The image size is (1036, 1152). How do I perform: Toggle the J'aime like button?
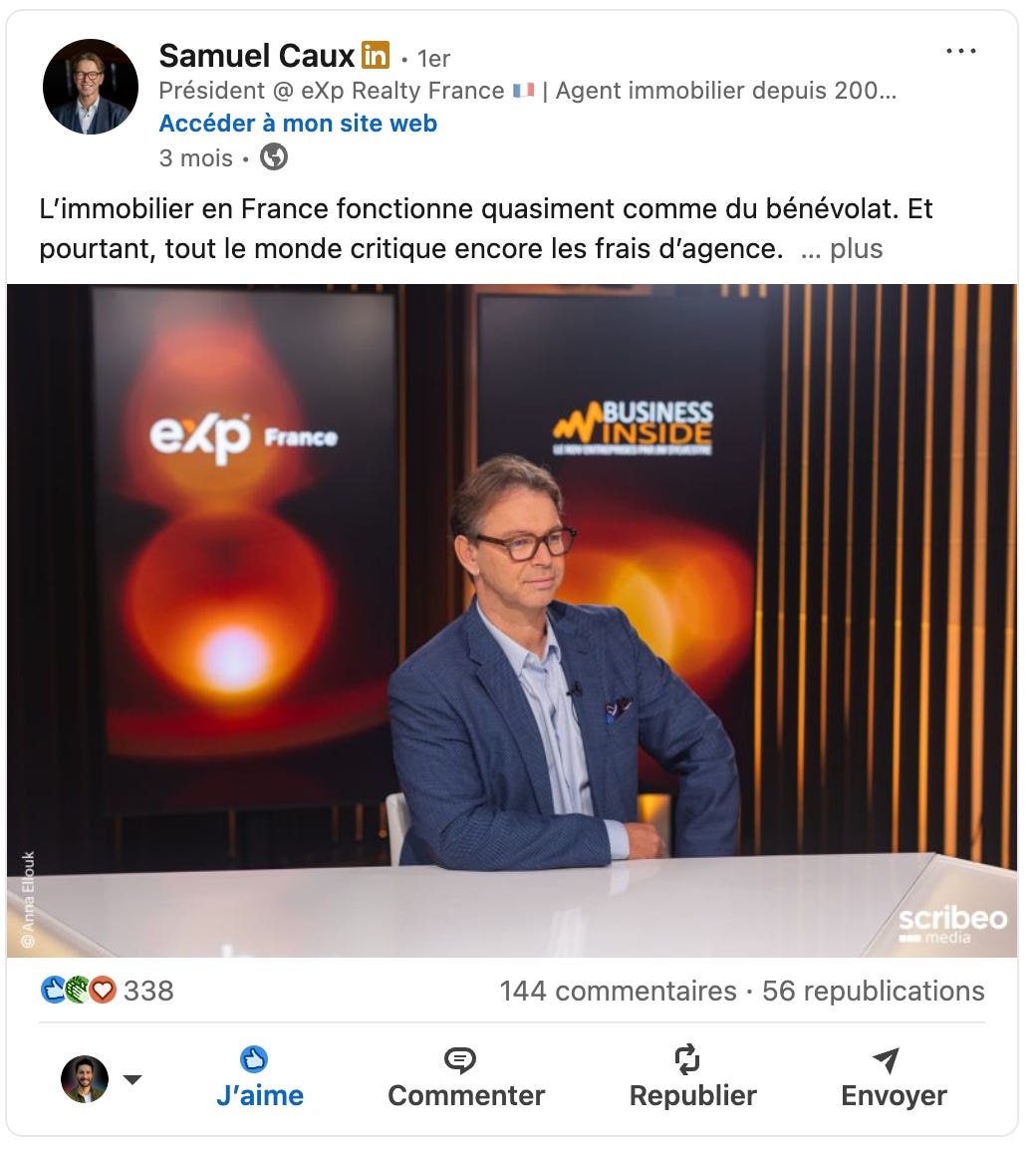(259, 1077)
